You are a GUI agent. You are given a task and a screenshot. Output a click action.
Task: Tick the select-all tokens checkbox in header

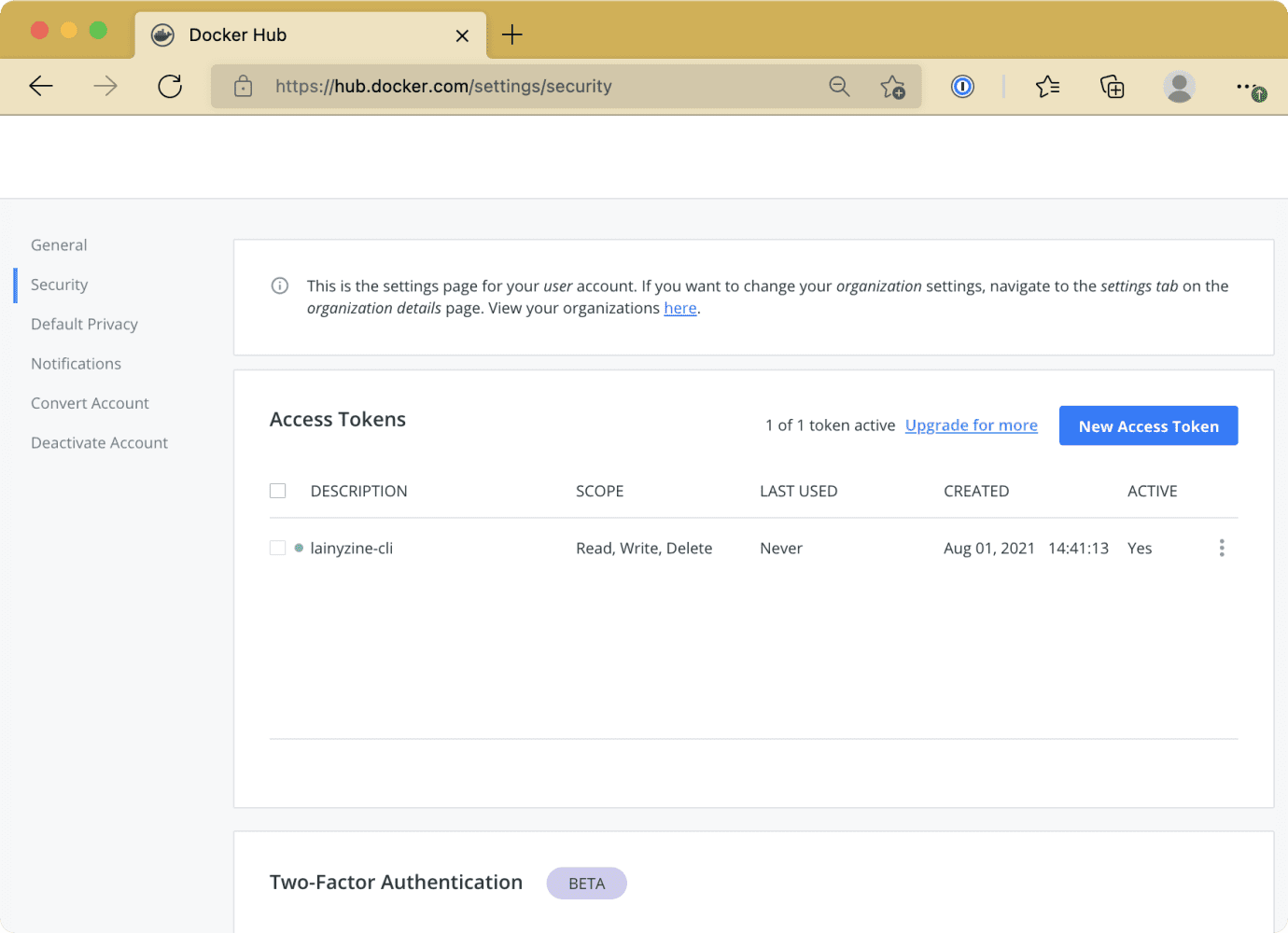(278, 491)
